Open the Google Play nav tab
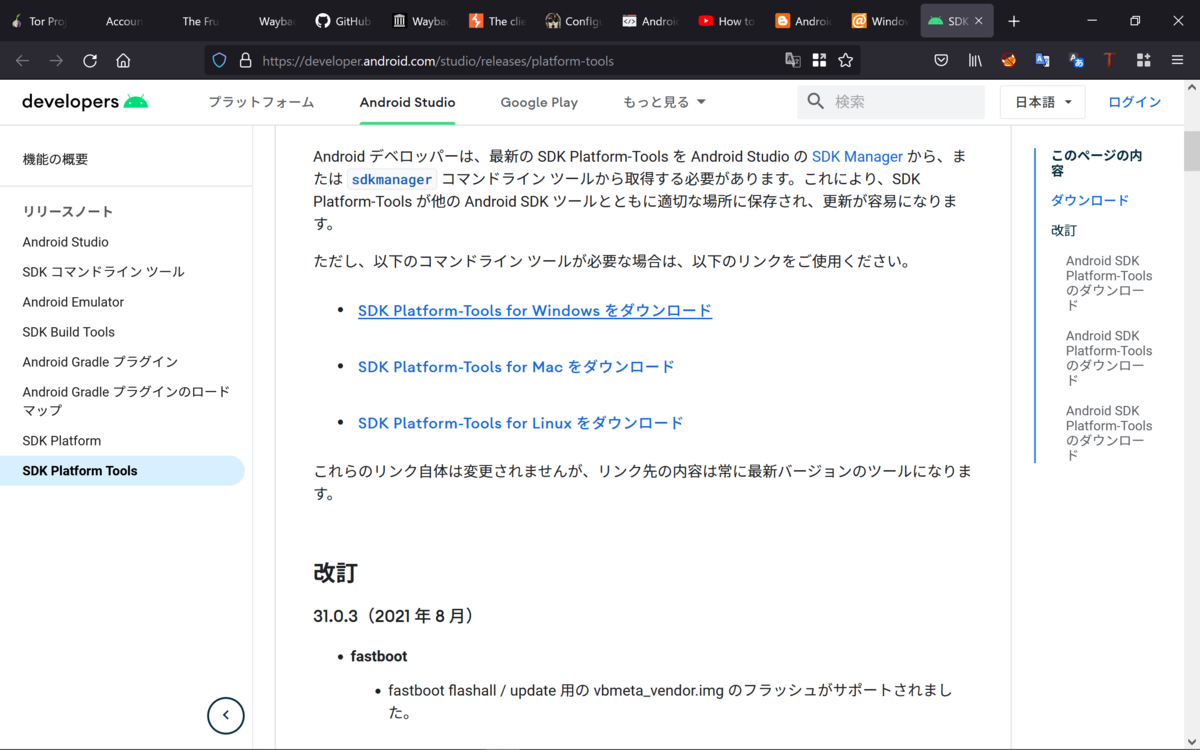 (x=539, y=102)
